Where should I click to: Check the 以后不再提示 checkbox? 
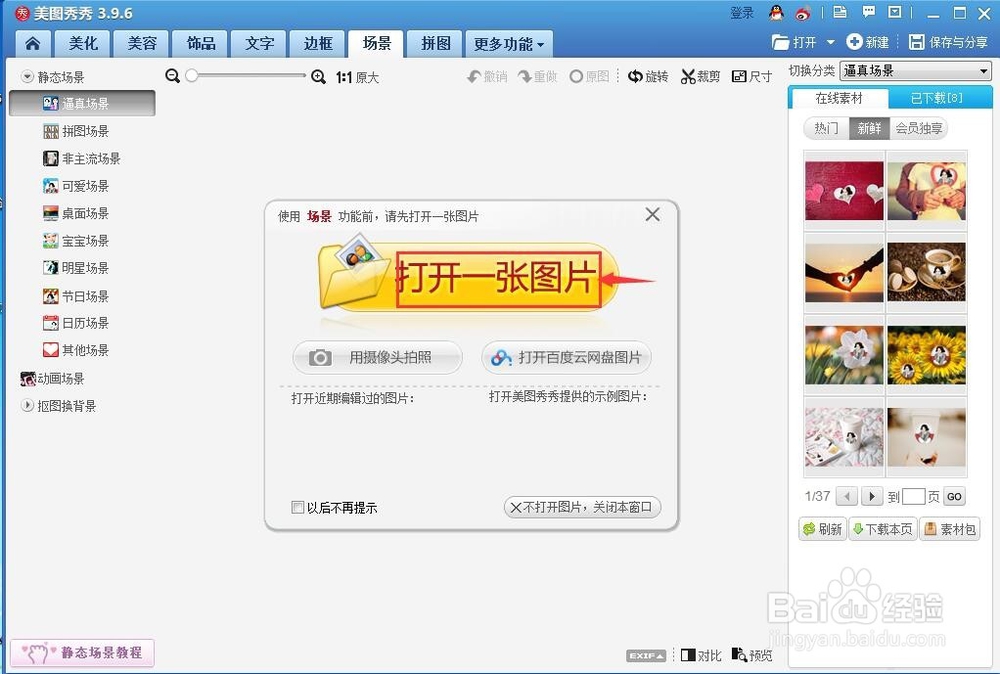coord(297,507)
